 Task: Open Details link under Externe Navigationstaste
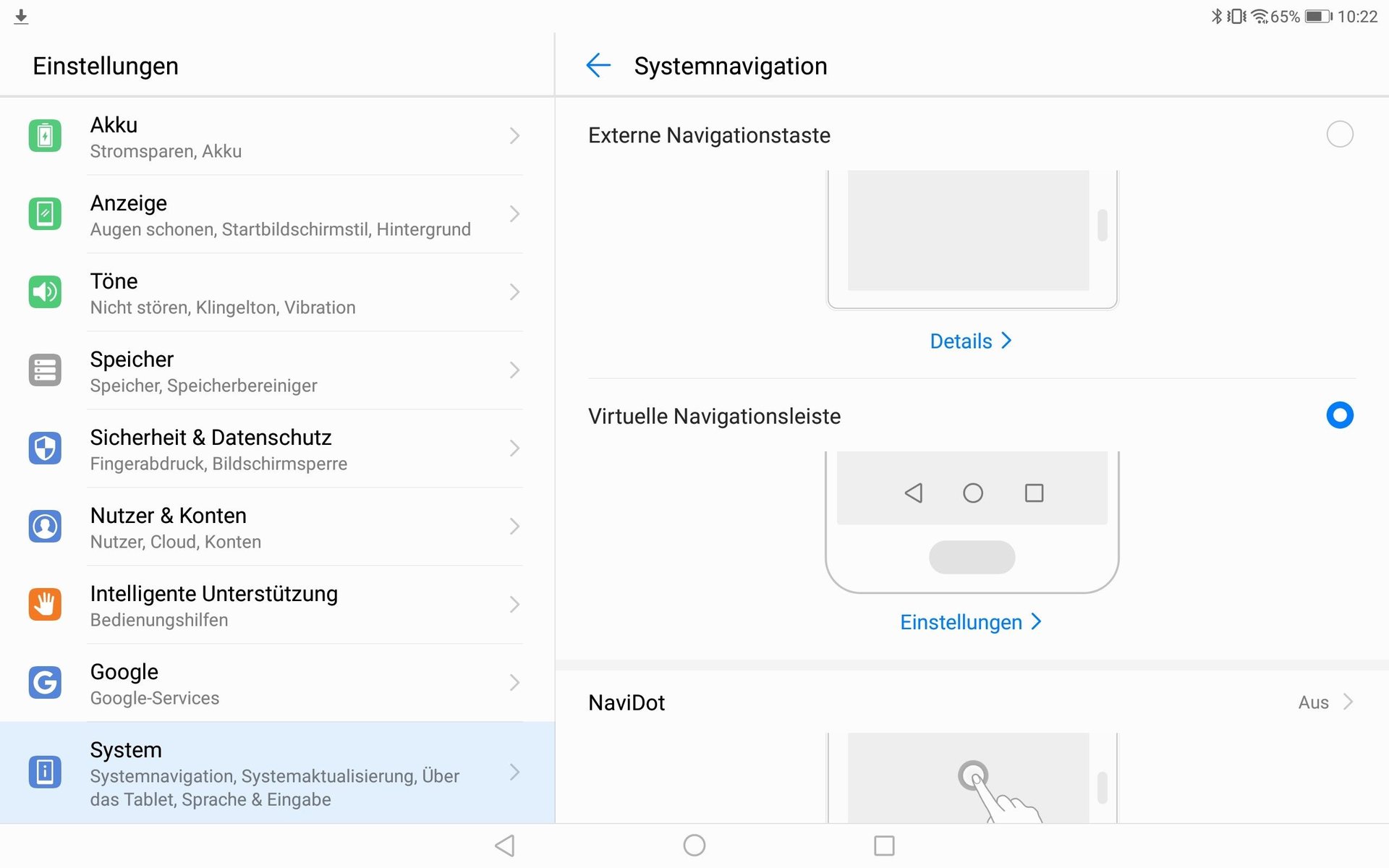click(971, 341)
